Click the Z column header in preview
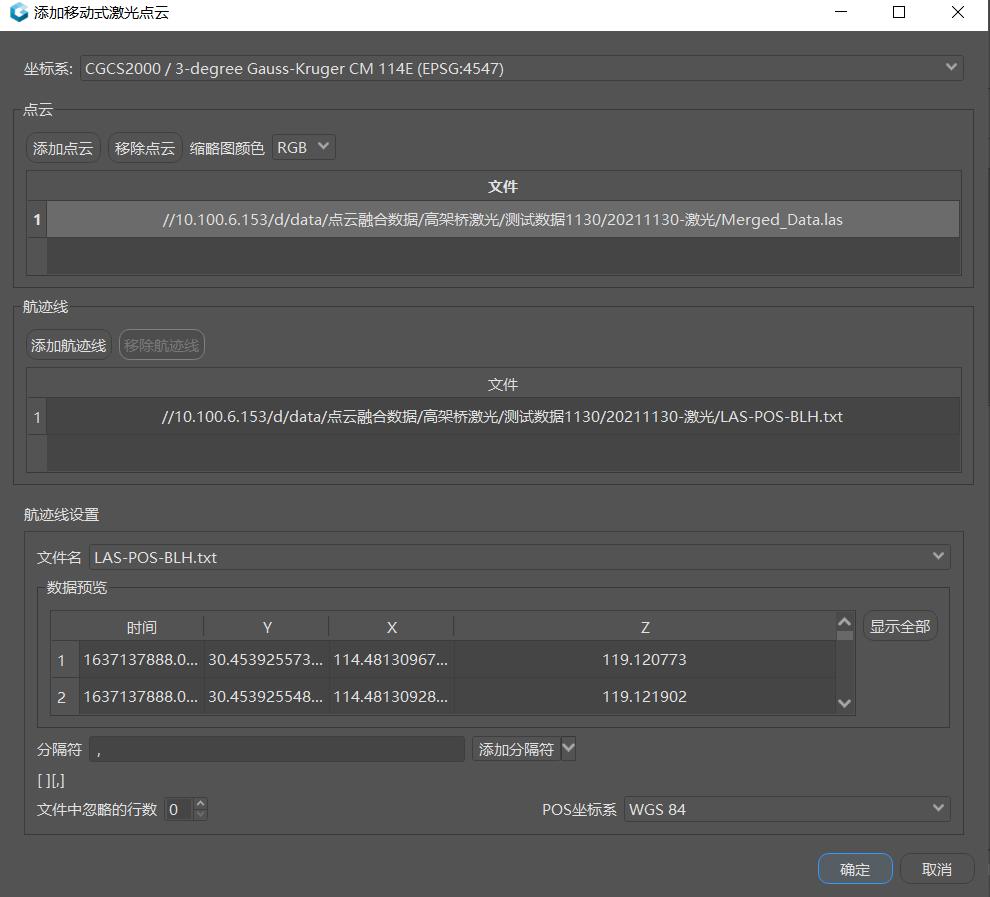 (x=645, y=627)
